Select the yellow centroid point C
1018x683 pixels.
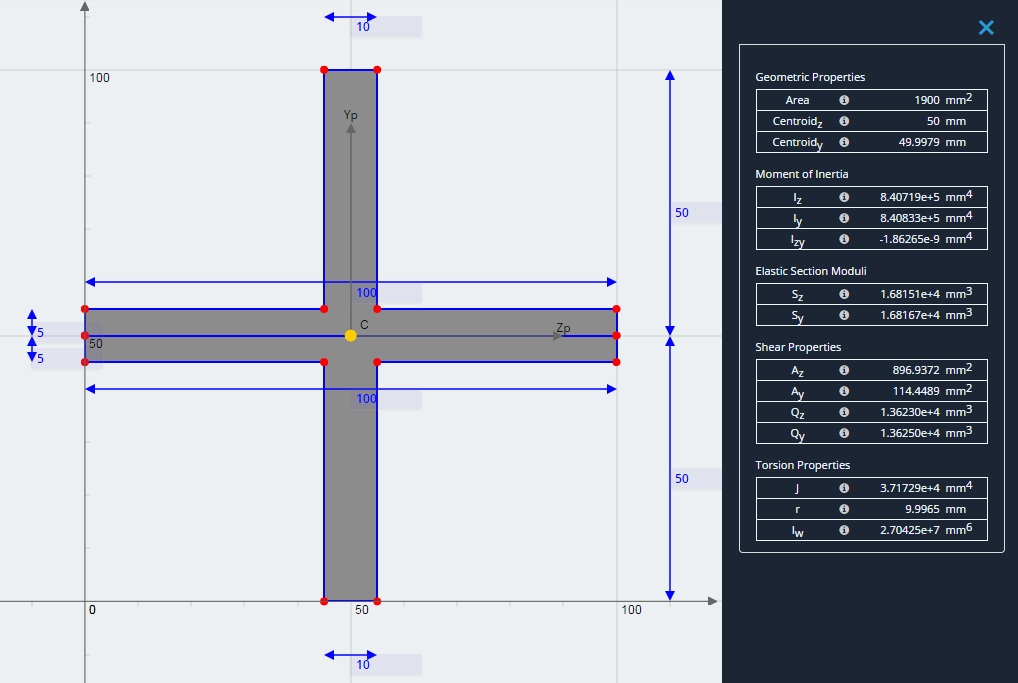[351, 336]
